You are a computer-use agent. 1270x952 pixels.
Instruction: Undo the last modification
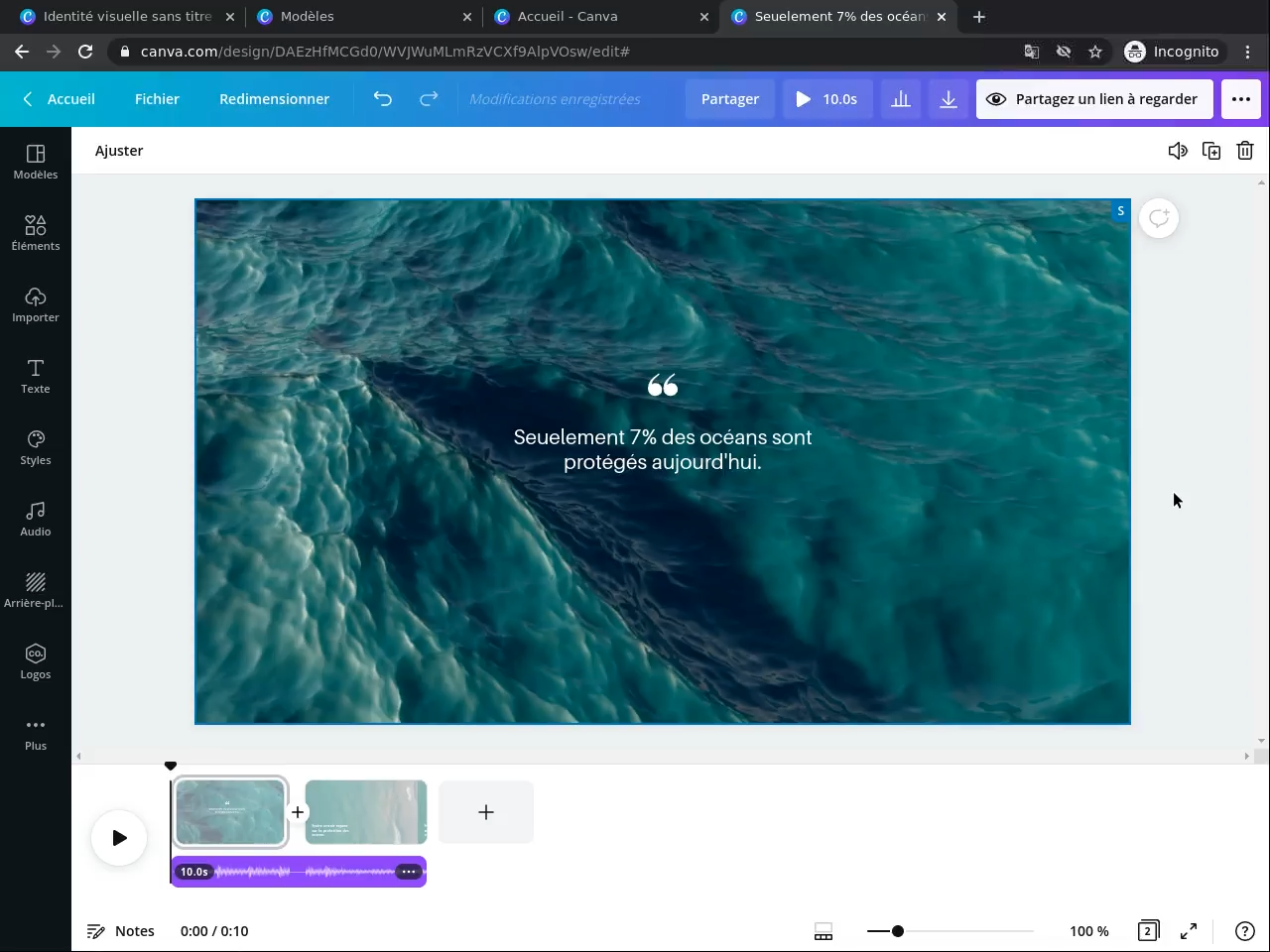383,99
